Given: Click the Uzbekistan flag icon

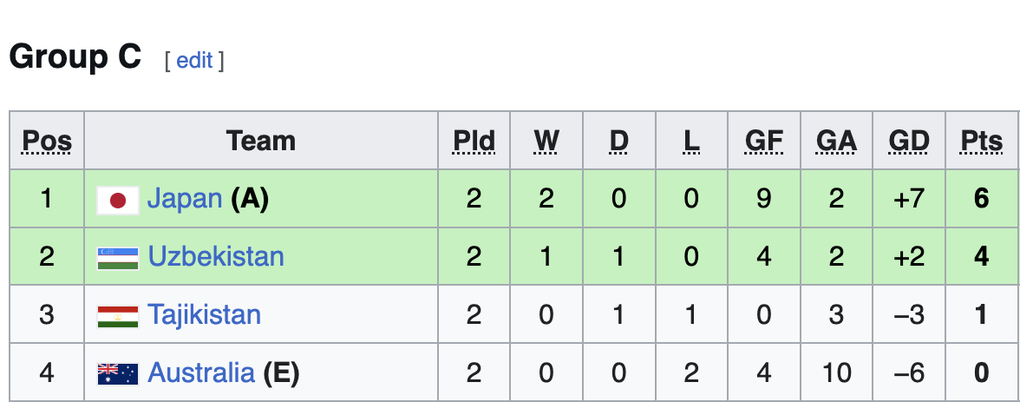Looking at the screenshot, I should click(x=117, y=258).
